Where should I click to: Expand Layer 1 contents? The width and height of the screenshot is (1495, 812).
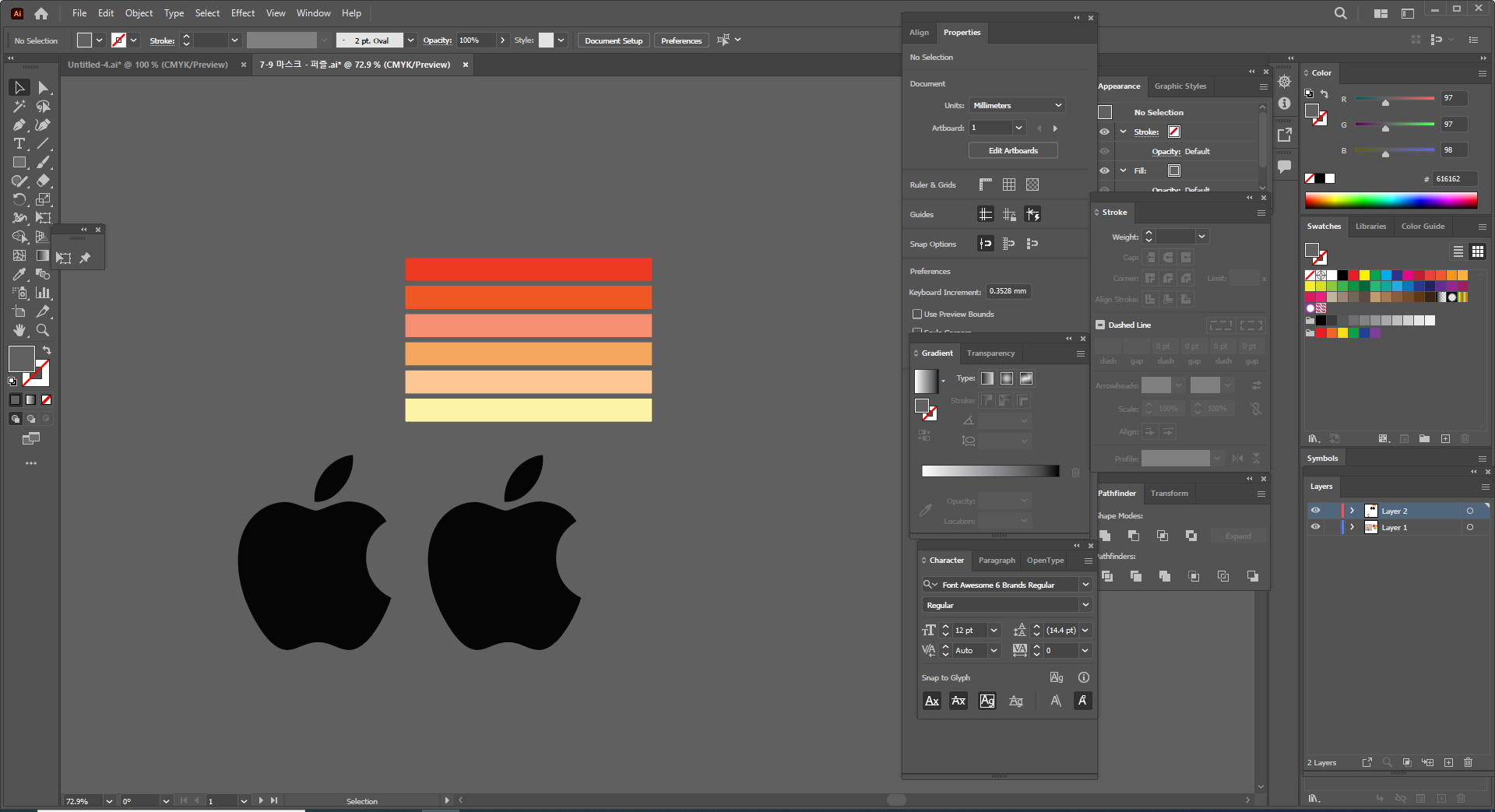point(1353,527)
